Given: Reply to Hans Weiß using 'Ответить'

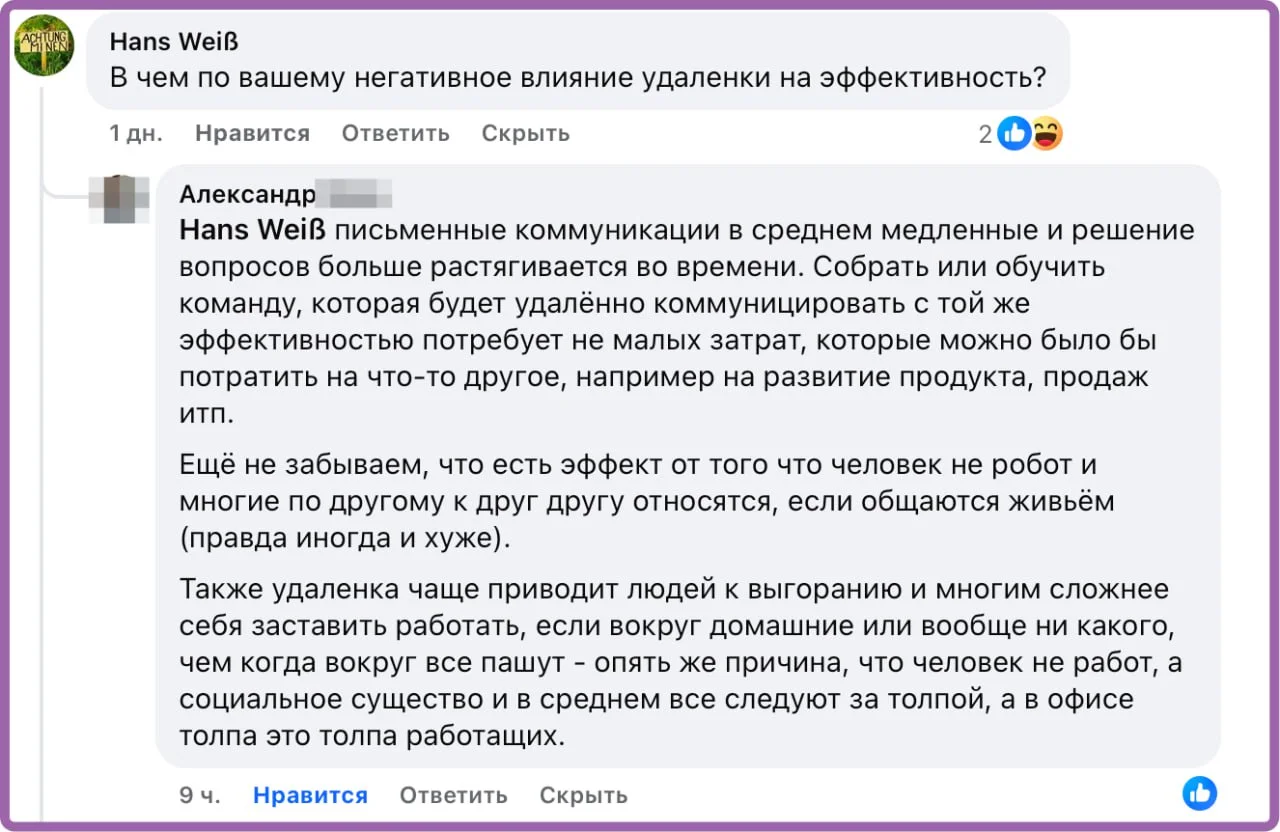Looking at the screenshot, I should (x=395, y=133).
